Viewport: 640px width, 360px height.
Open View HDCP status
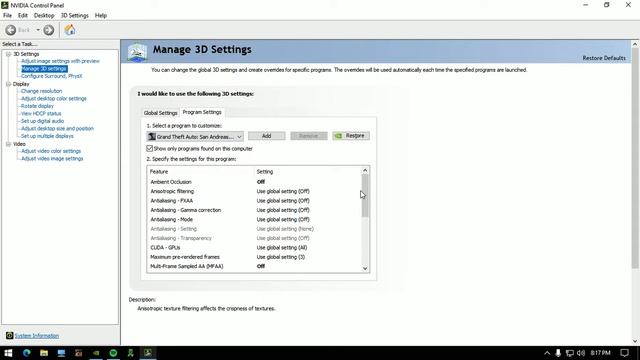pos(41,113)
